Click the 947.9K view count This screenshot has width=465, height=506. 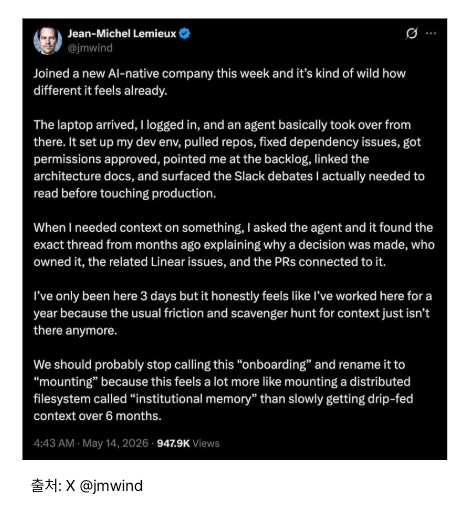coord(173,443)
